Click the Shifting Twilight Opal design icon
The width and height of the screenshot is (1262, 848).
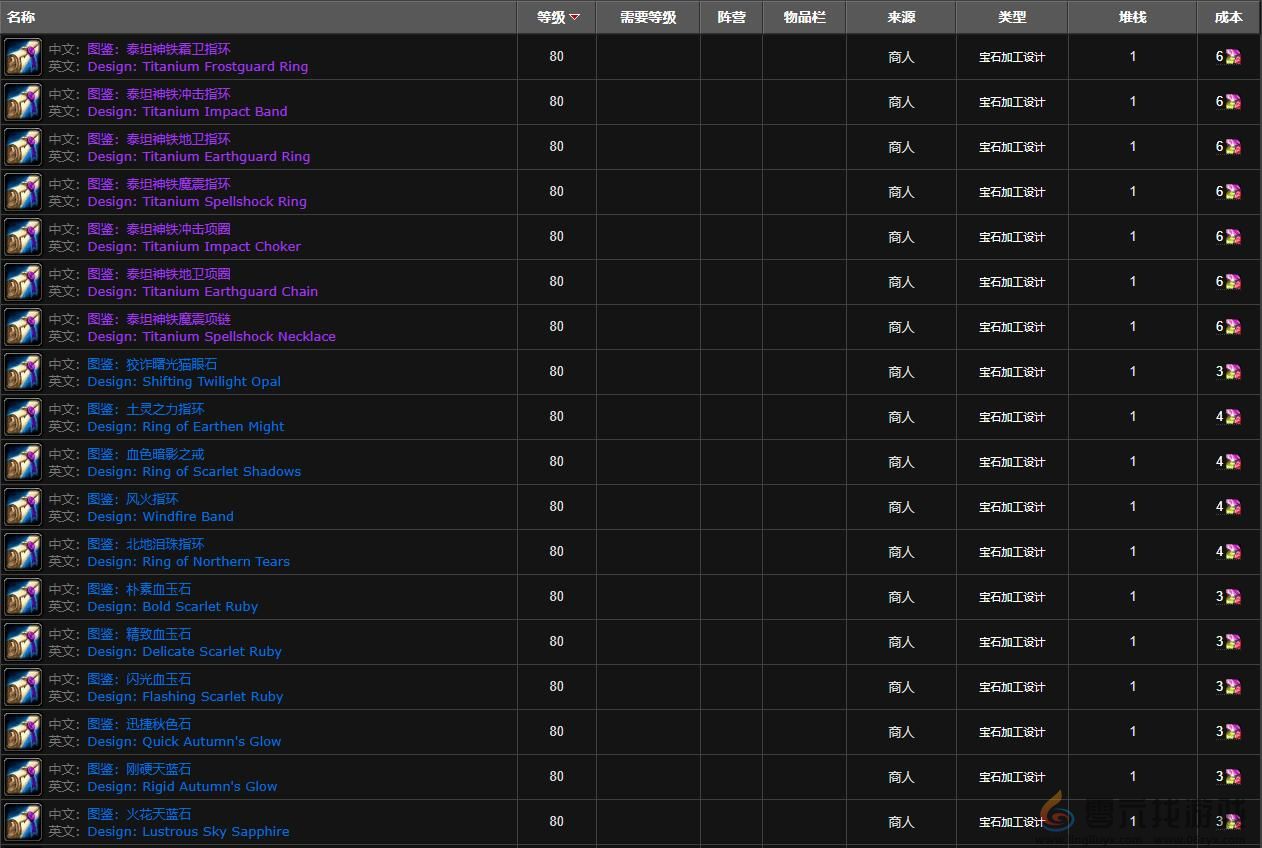tap(23, 372)
